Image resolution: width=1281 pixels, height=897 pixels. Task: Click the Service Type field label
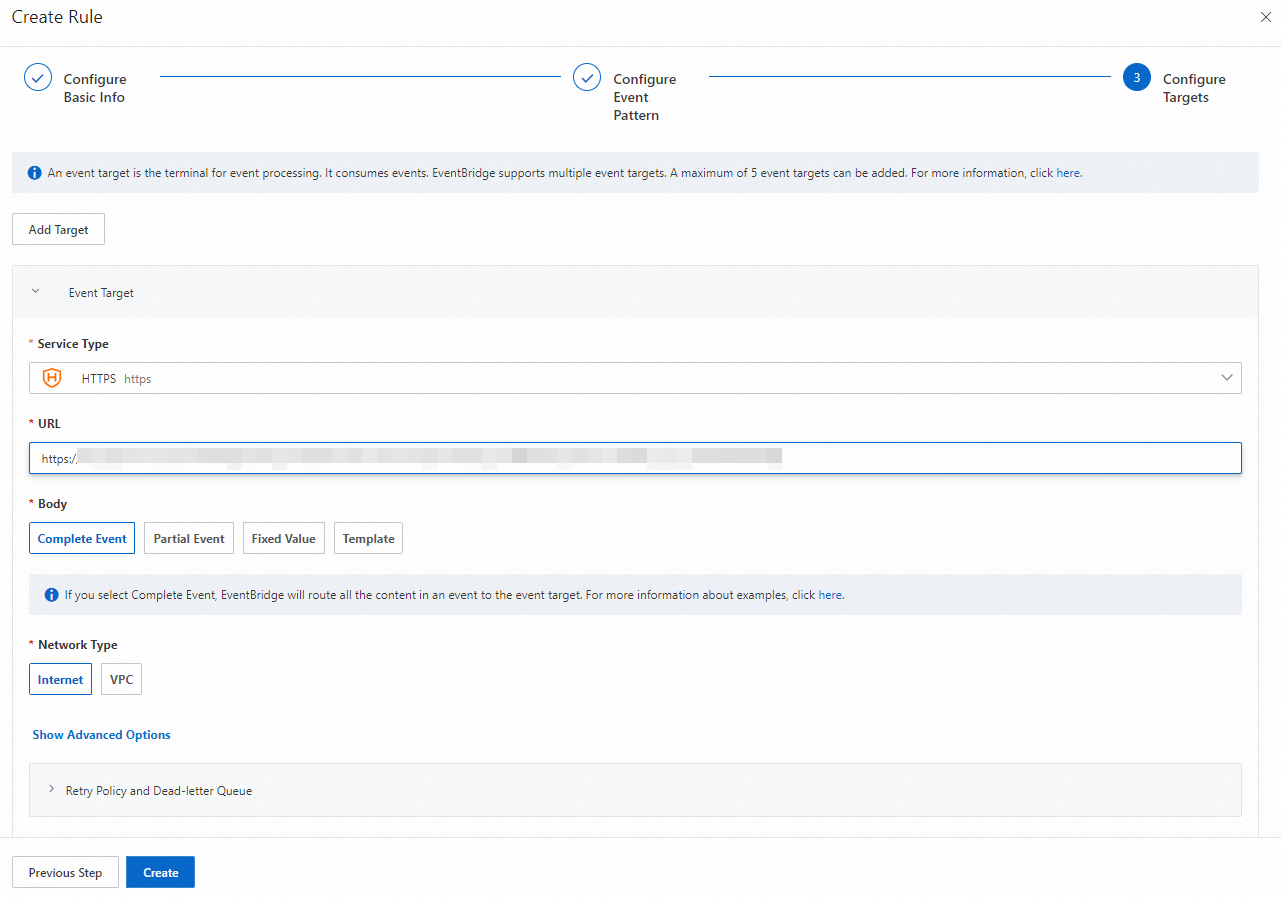73,344
